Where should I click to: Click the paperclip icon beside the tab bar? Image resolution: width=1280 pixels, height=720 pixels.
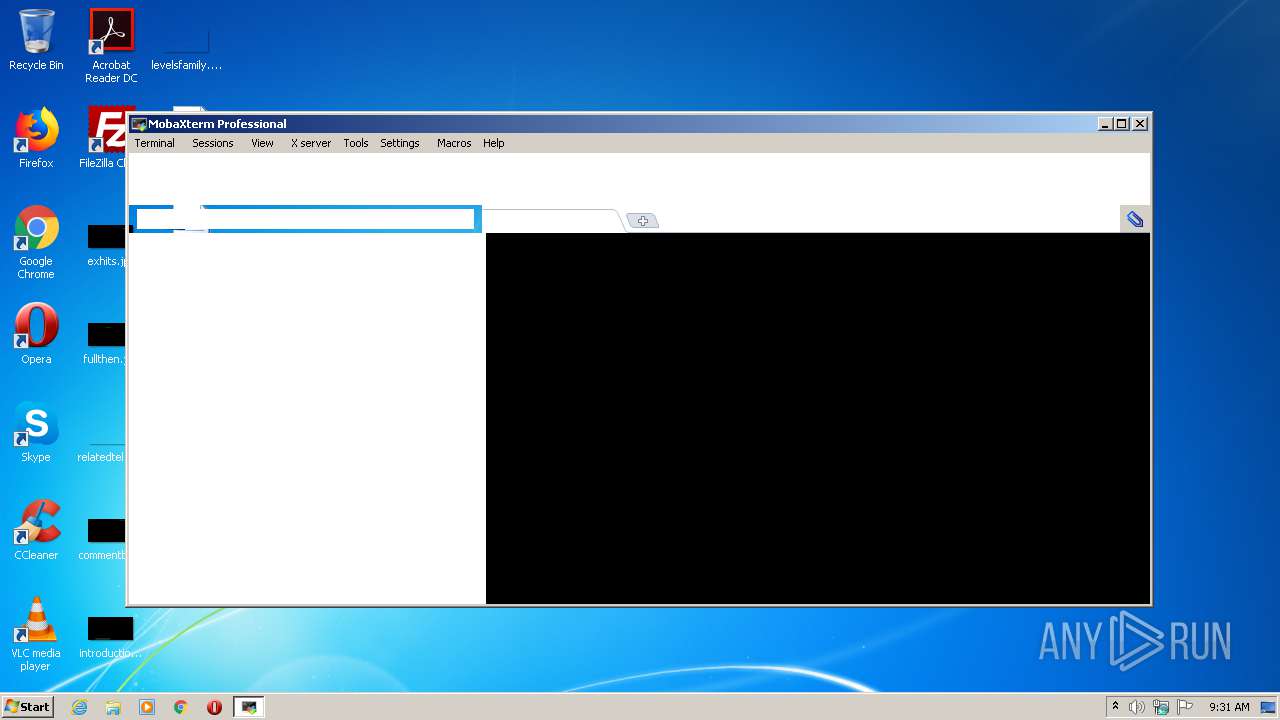tap(1135, 219)
